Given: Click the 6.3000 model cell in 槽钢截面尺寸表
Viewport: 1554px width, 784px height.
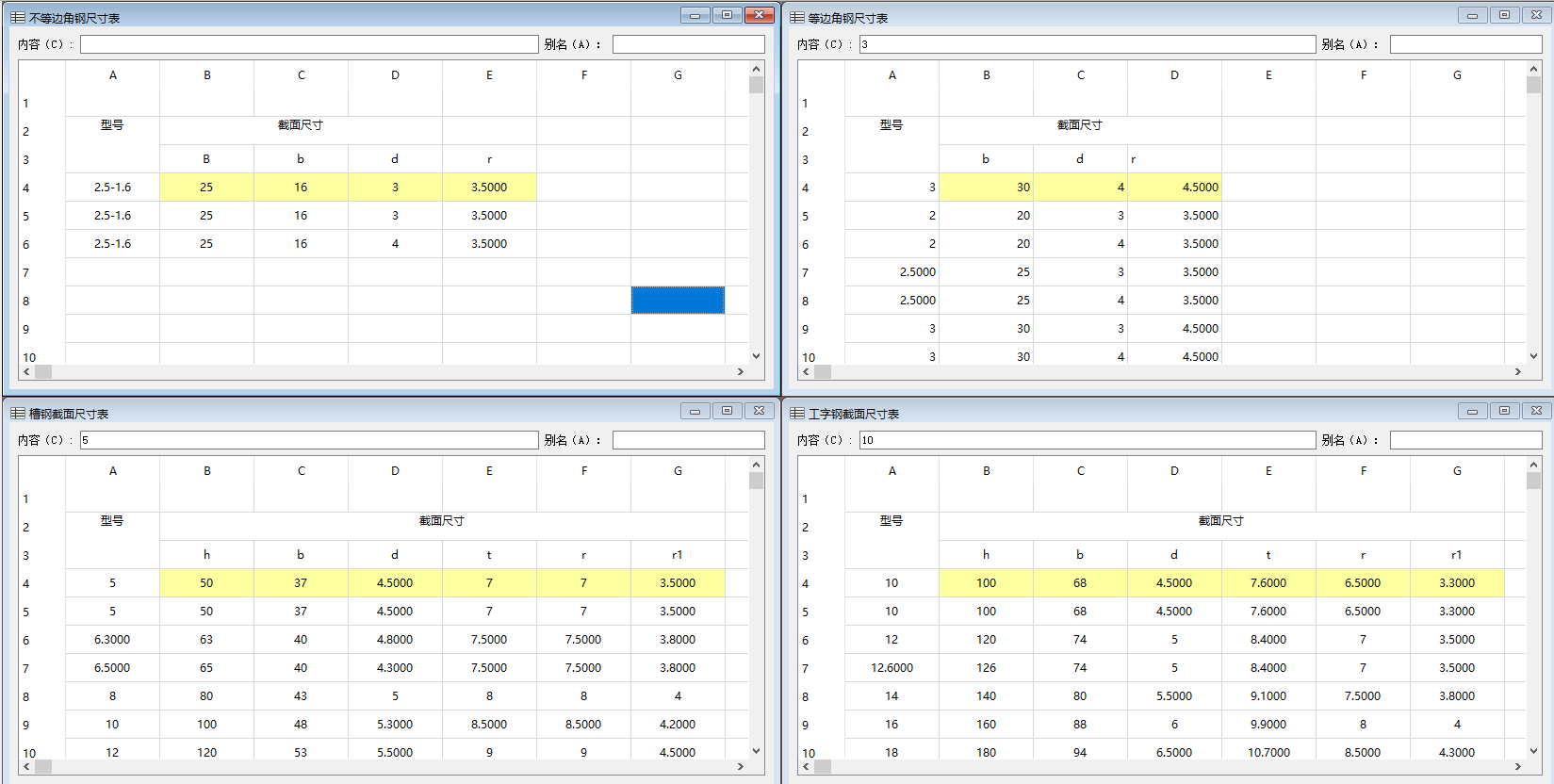Looking at the screenshot, I should pos(112,640).
